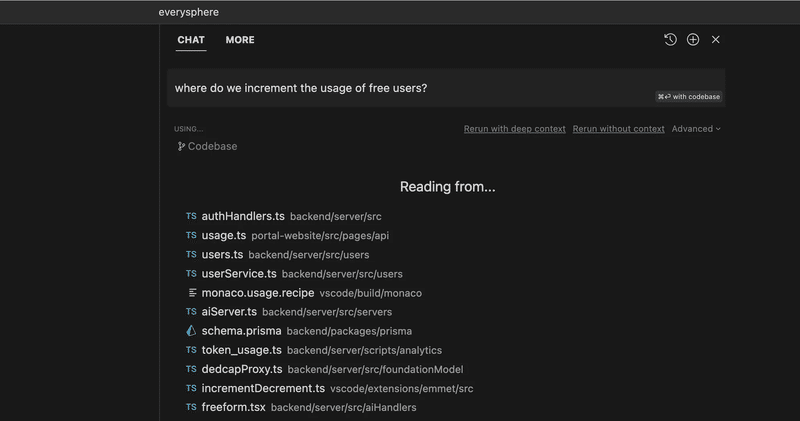Click the USING... label
Viewport: 800px width, 421px height.
pos(188,129)
